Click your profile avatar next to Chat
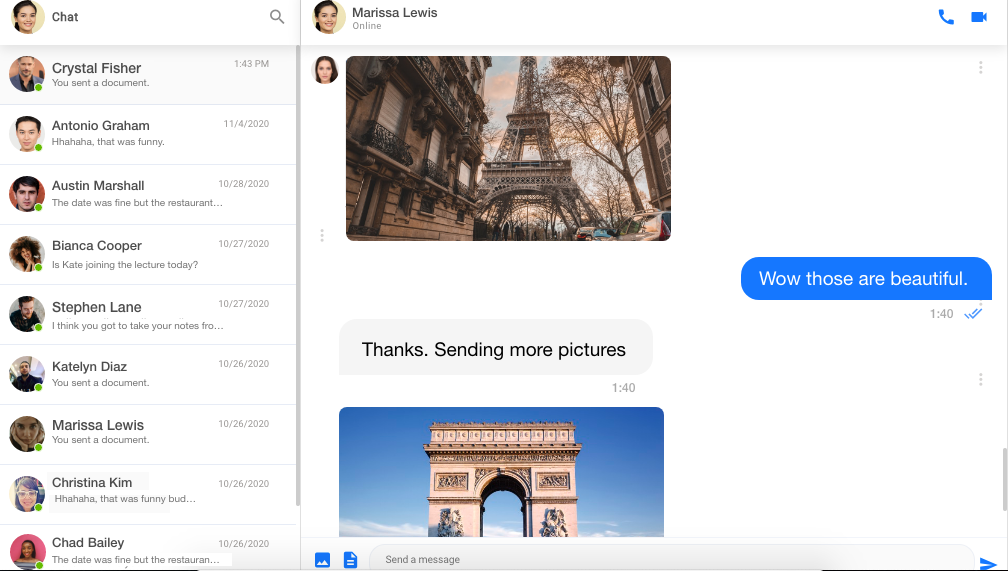This screenshot has width=1008, height=571. coord(27,17)
